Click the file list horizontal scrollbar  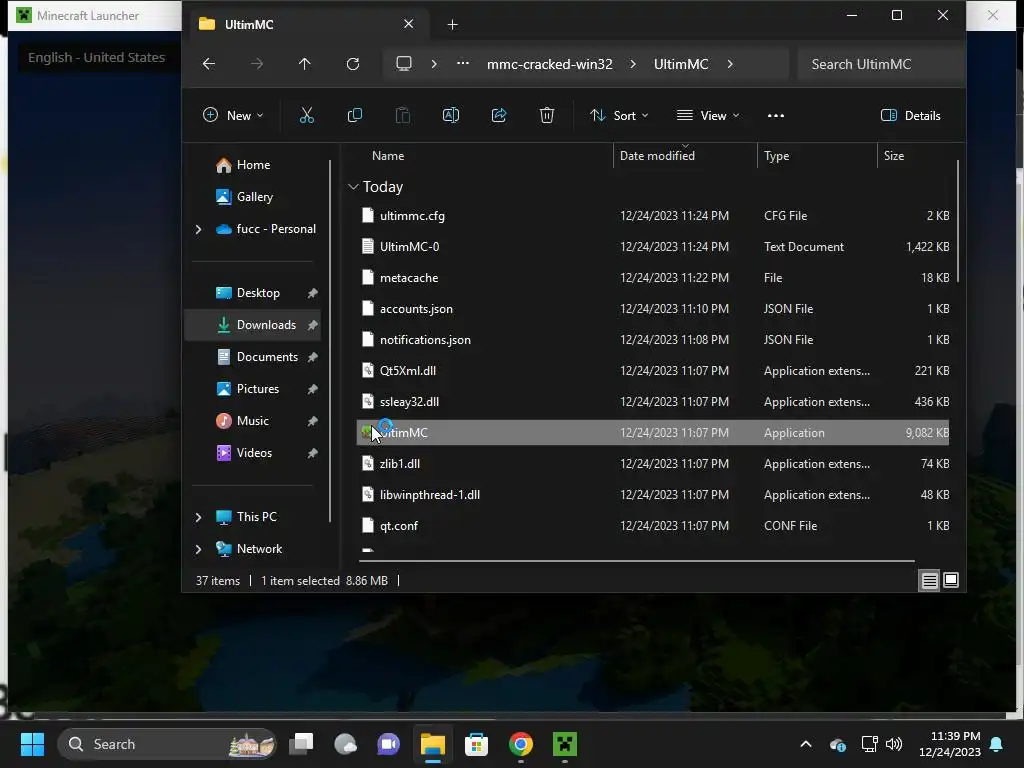click(x=637, y=560)
